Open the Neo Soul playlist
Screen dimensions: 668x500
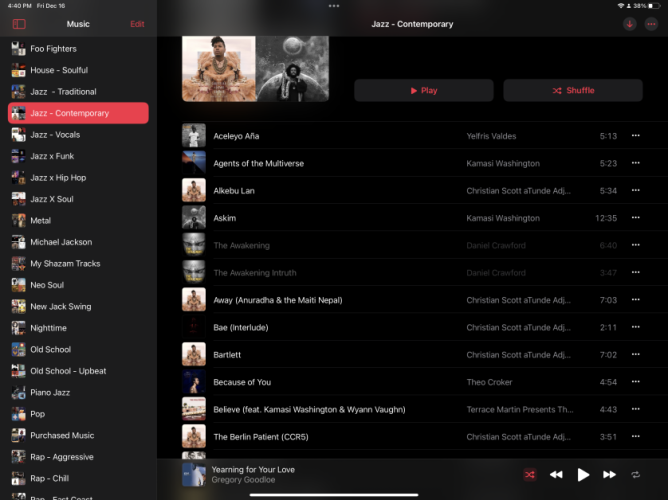click(78, 285)
